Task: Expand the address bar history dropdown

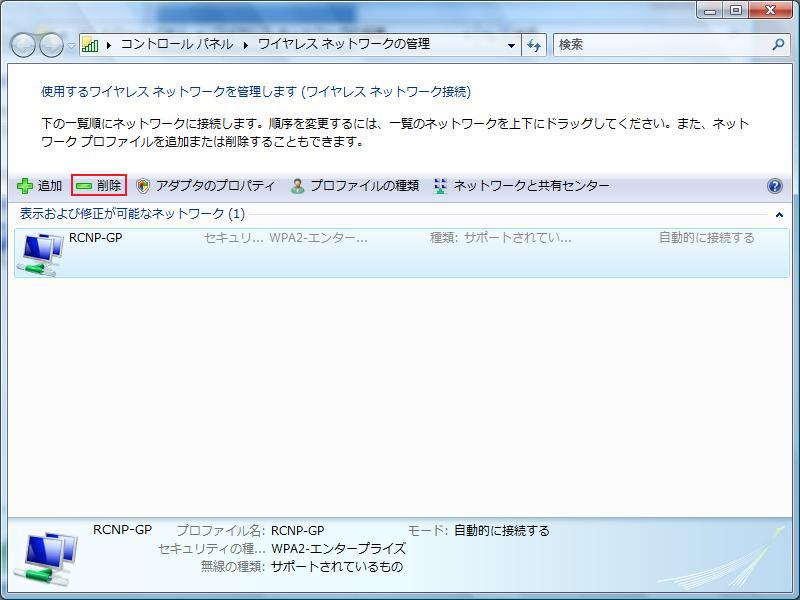Action: pos(512,45)
